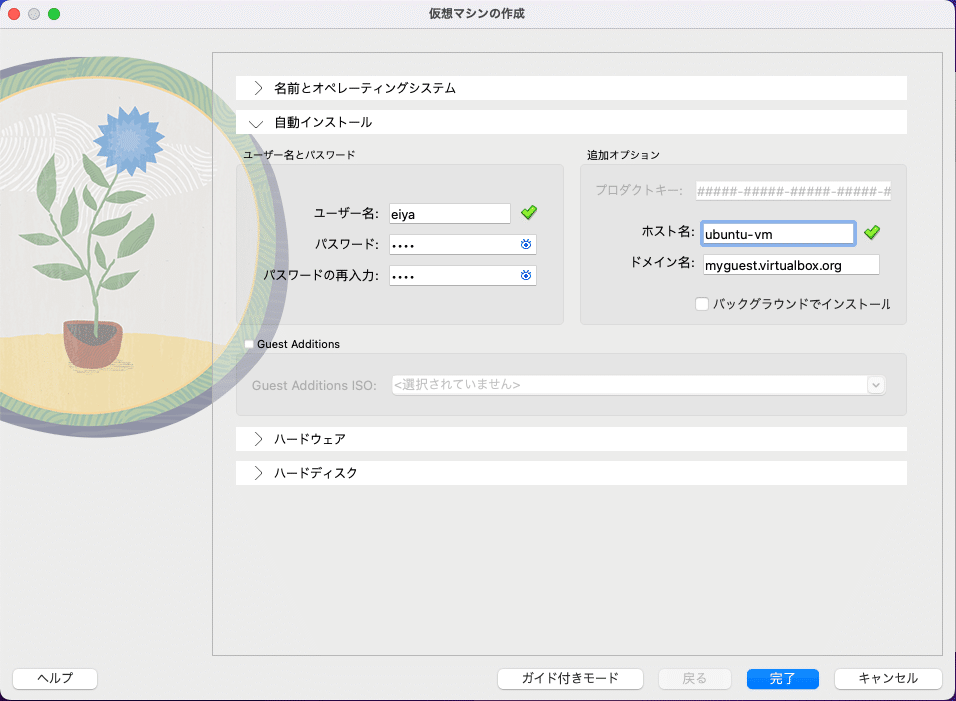
Task: Enable the Guest Additions checkbox
Action: click(249, 344)
